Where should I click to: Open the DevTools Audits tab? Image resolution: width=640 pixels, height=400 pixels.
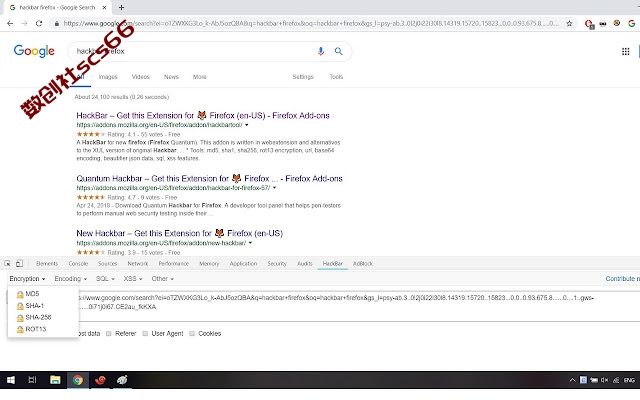304,264
